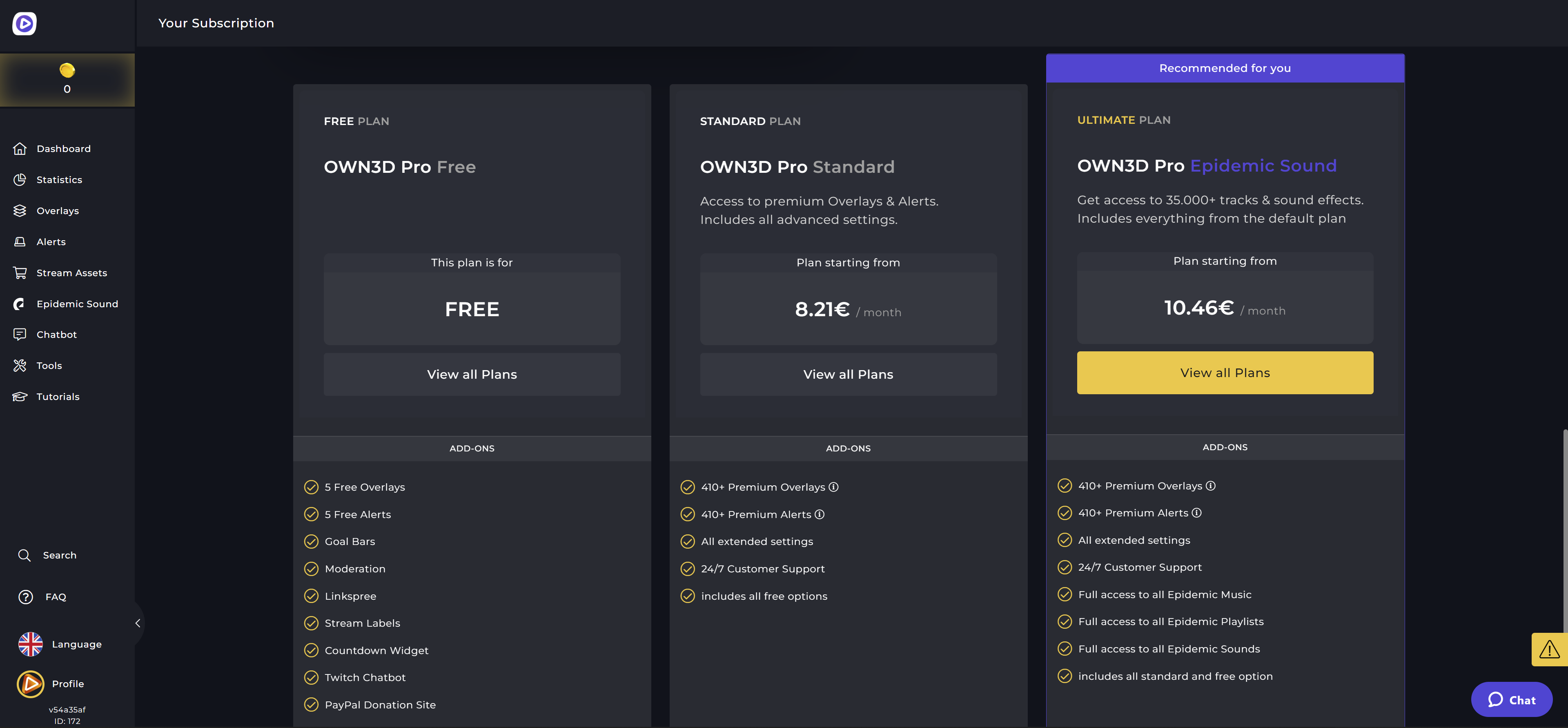This screenshot has width=1568, height=728.
Task: Open Overlays section from sidebar
Action: pyautogui.click(x=57, y=211)
